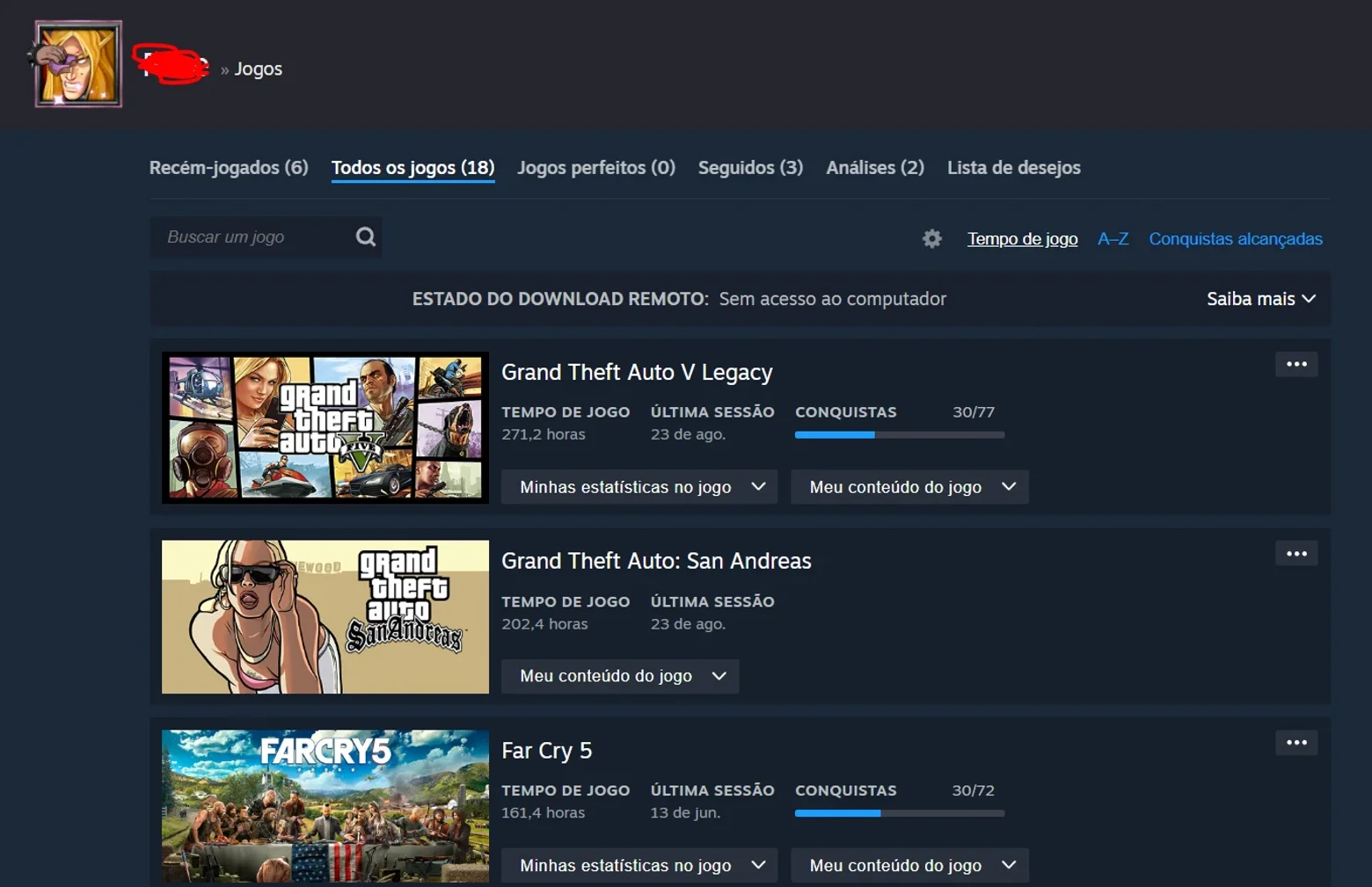This screenshot has width=1372, height=887.
Task: Open San Andreas cover thumbnail
Action: 325,617
